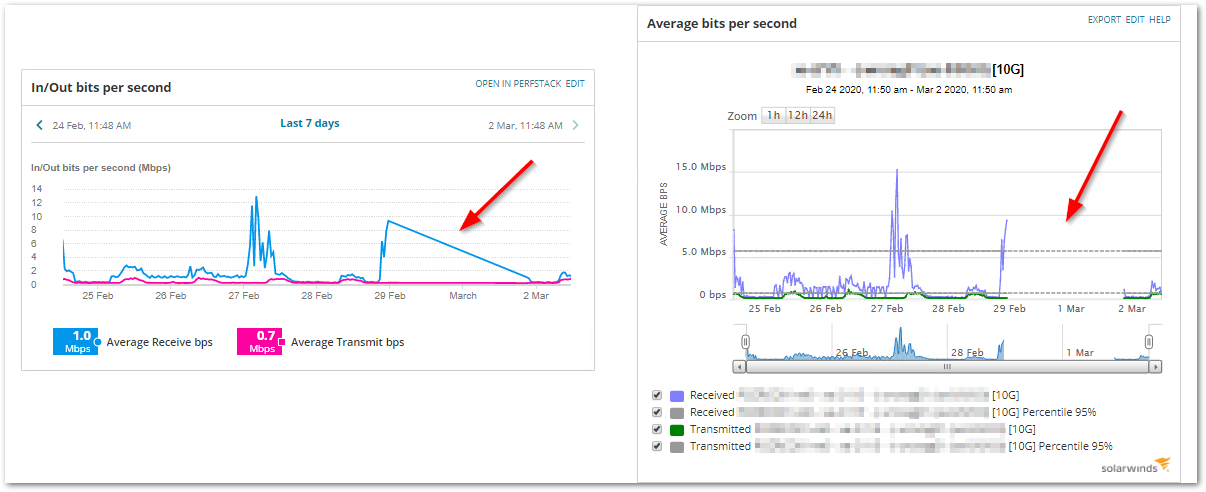
Task: Click the purple Received legend swatch
Action: coord(677,396)
